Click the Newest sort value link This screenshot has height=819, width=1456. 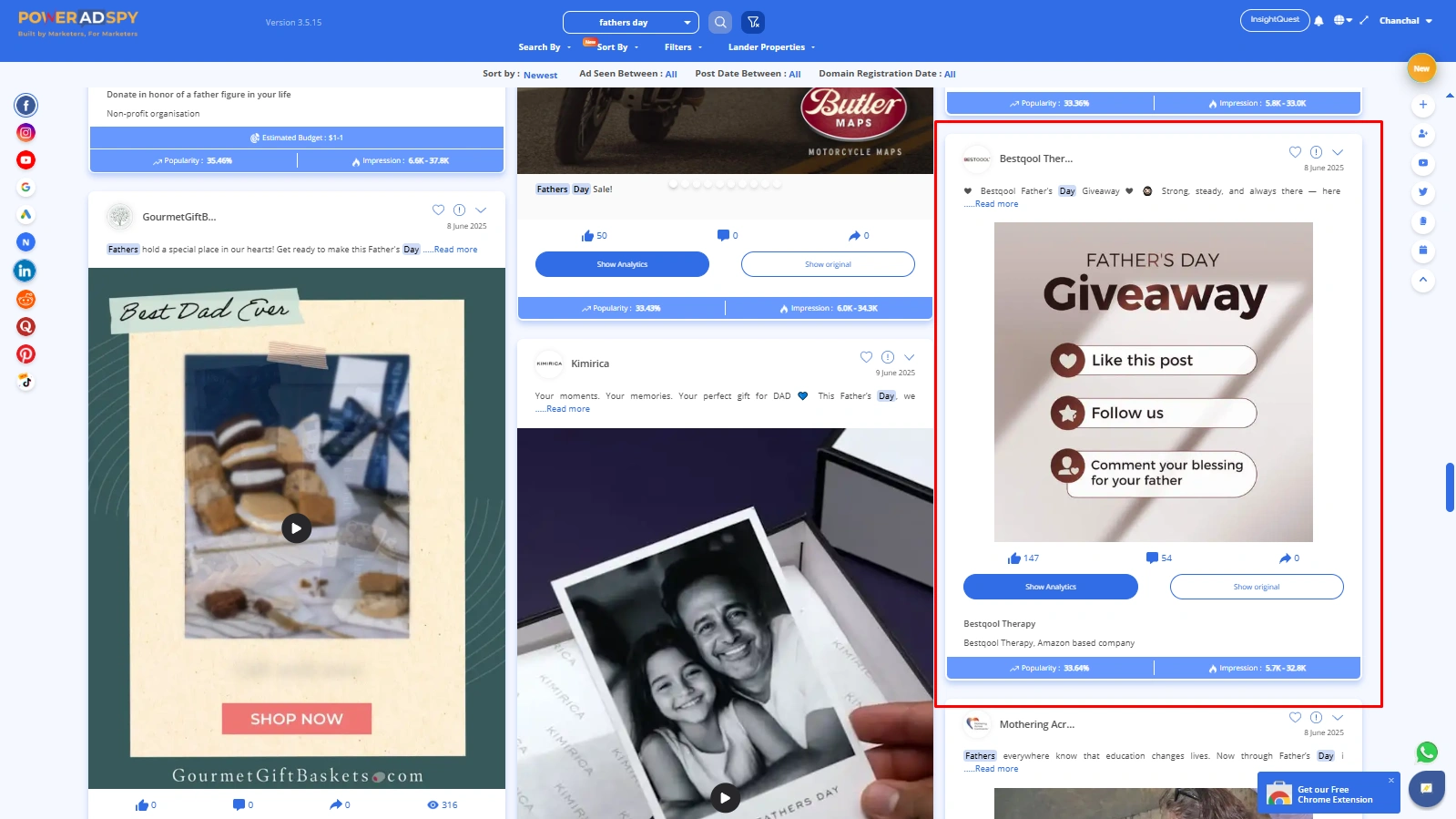[x=540, y=75]
